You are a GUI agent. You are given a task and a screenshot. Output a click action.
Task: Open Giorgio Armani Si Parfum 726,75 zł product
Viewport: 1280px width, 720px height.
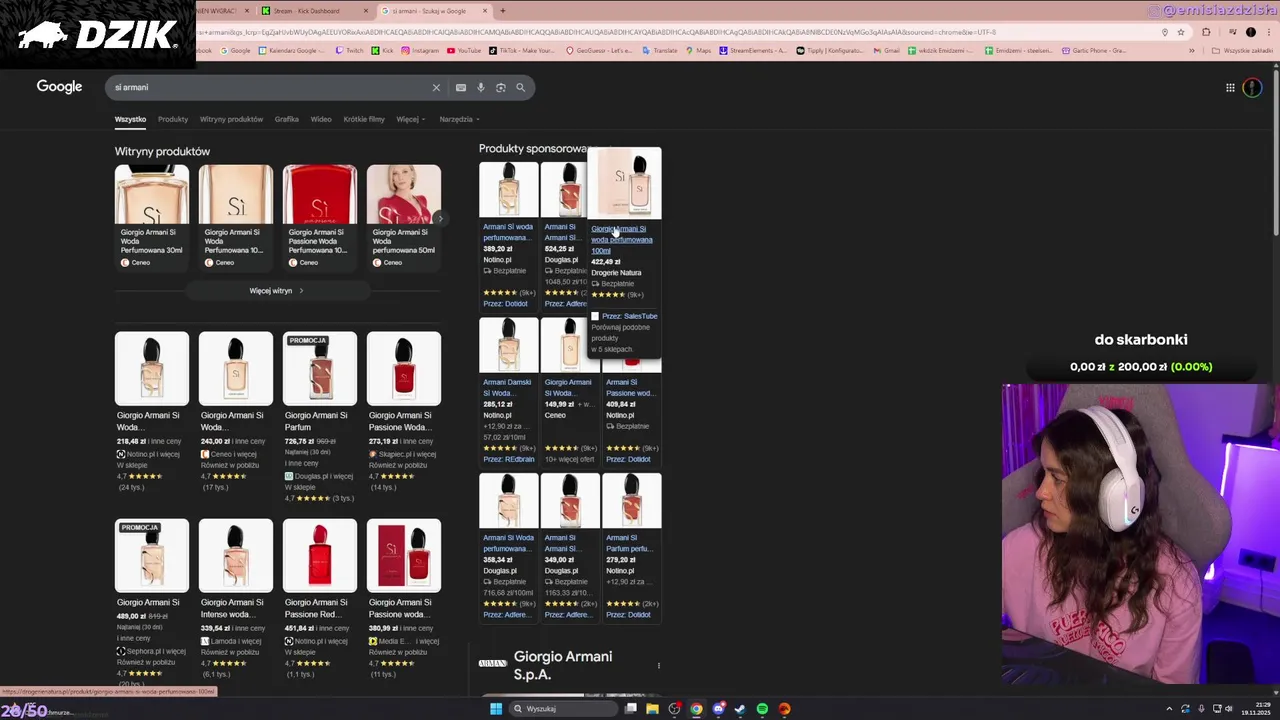(x=320, y=416)
